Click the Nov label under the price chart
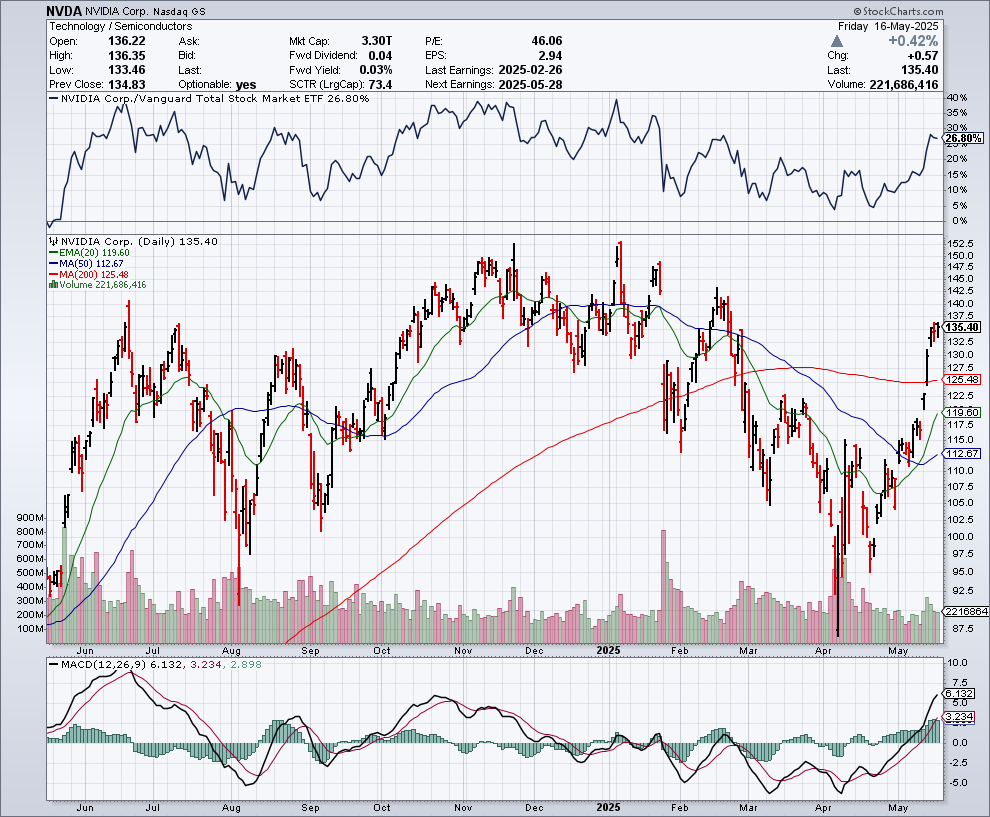This screenshot has width=990, height=817. pos(463,650)
